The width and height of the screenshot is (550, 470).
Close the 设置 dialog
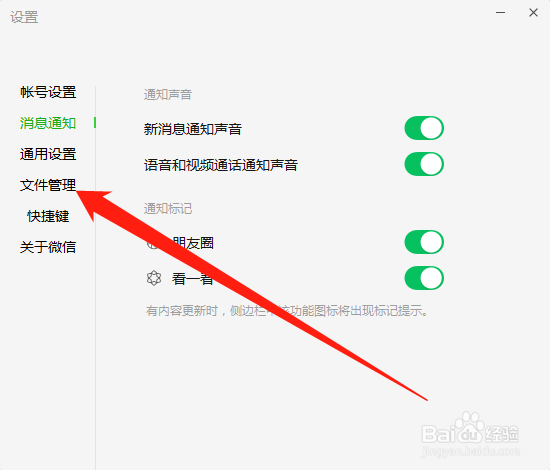tap(533, 13)
